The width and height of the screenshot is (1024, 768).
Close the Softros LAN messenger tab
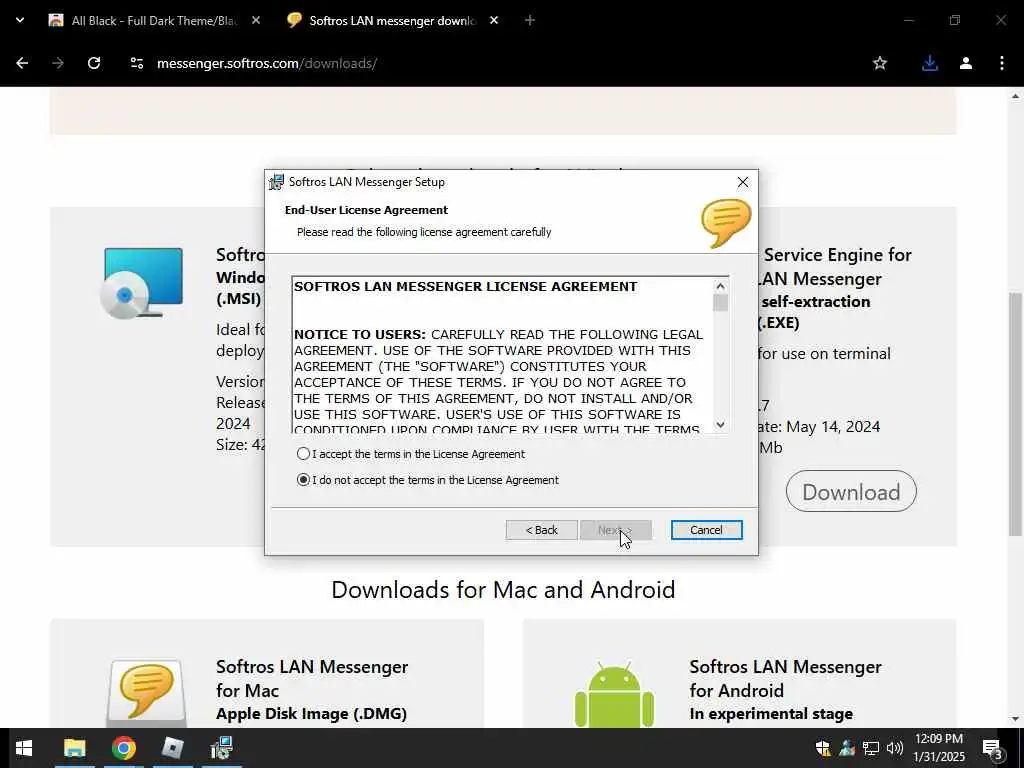[x=494, y=21]
